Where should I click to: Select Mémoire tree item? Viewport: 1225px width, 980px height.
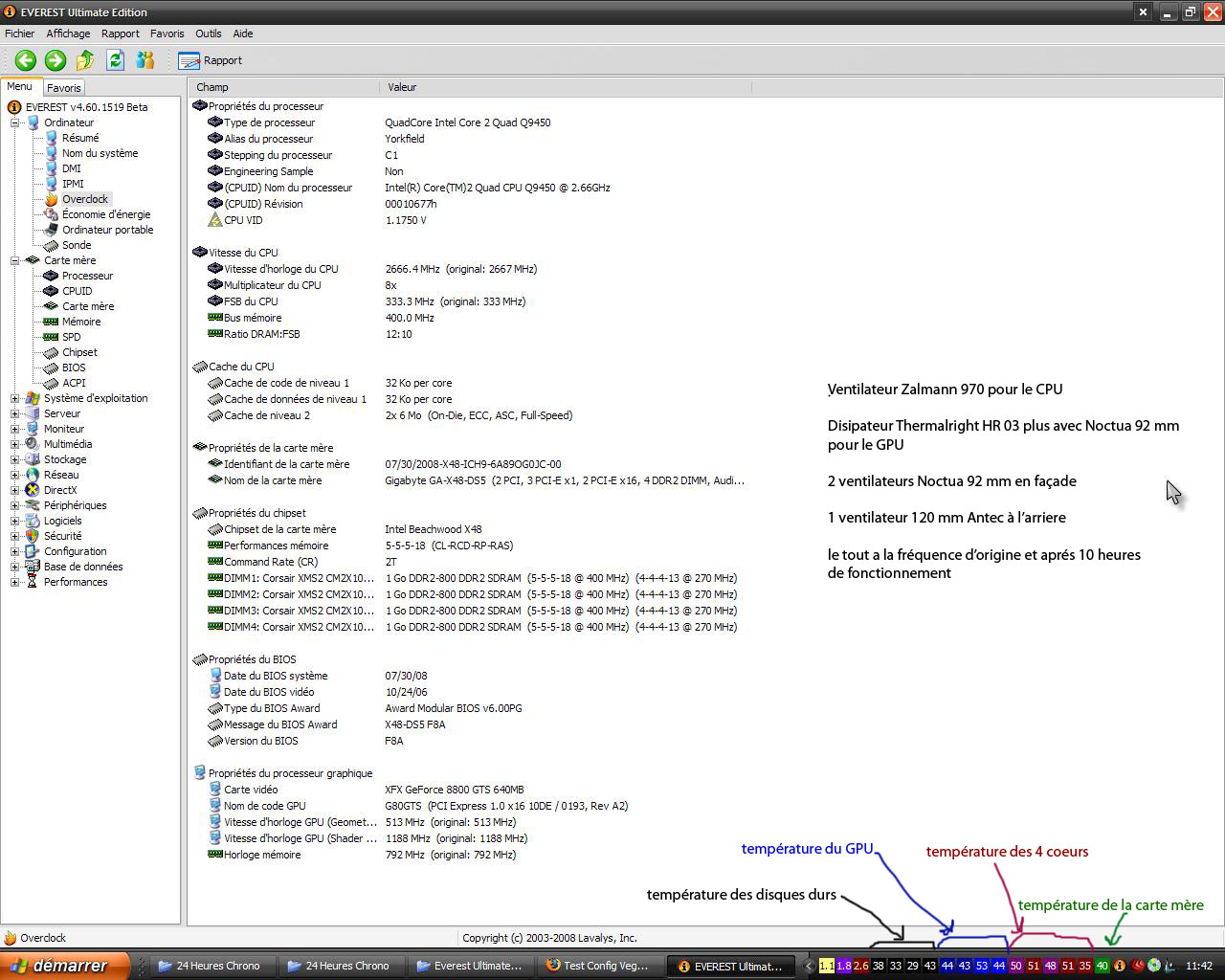pos(81,322)
